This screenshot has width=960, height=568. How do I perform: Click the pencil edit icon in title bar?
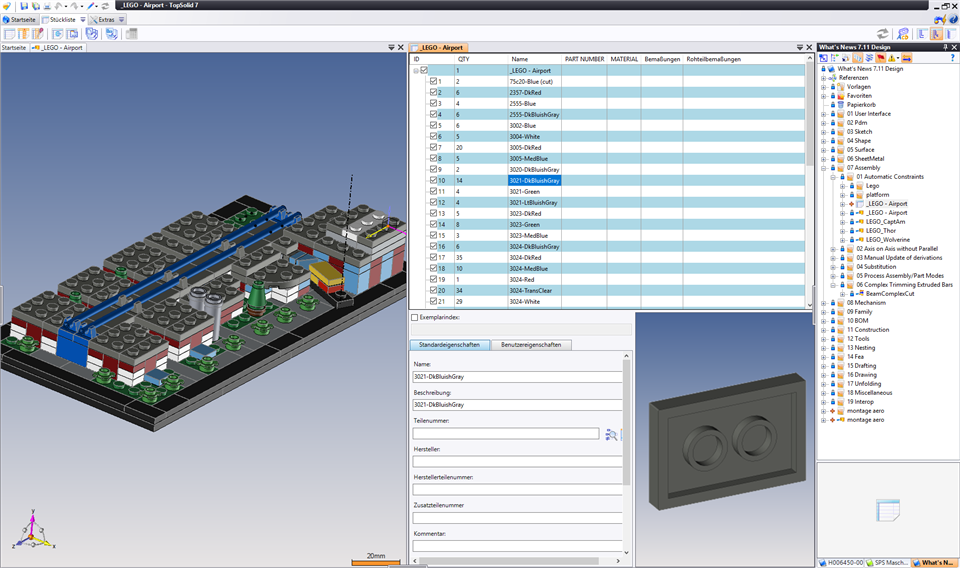coord(91,6)
